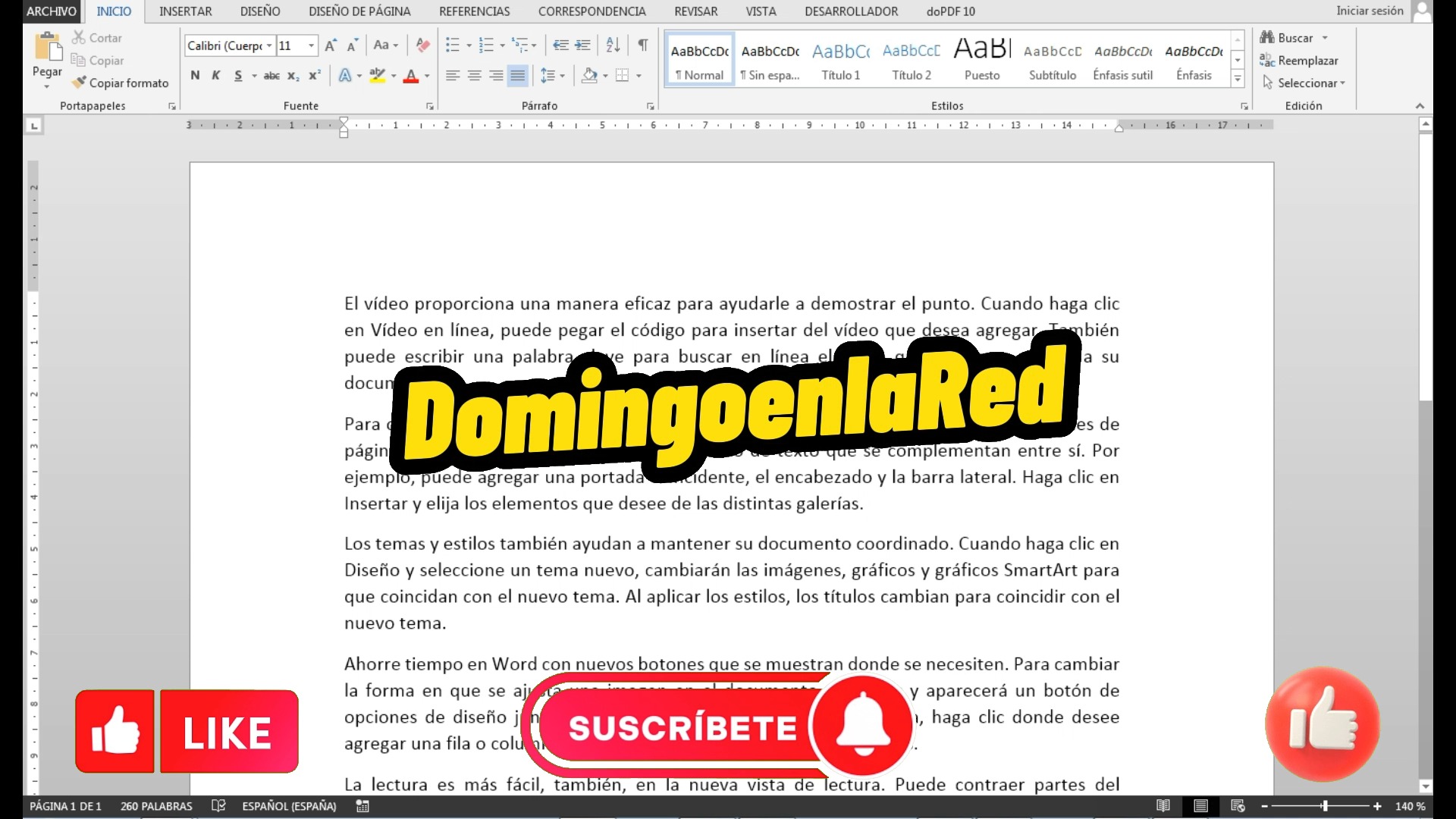Switch to REVISAR tab

(696, 11)
